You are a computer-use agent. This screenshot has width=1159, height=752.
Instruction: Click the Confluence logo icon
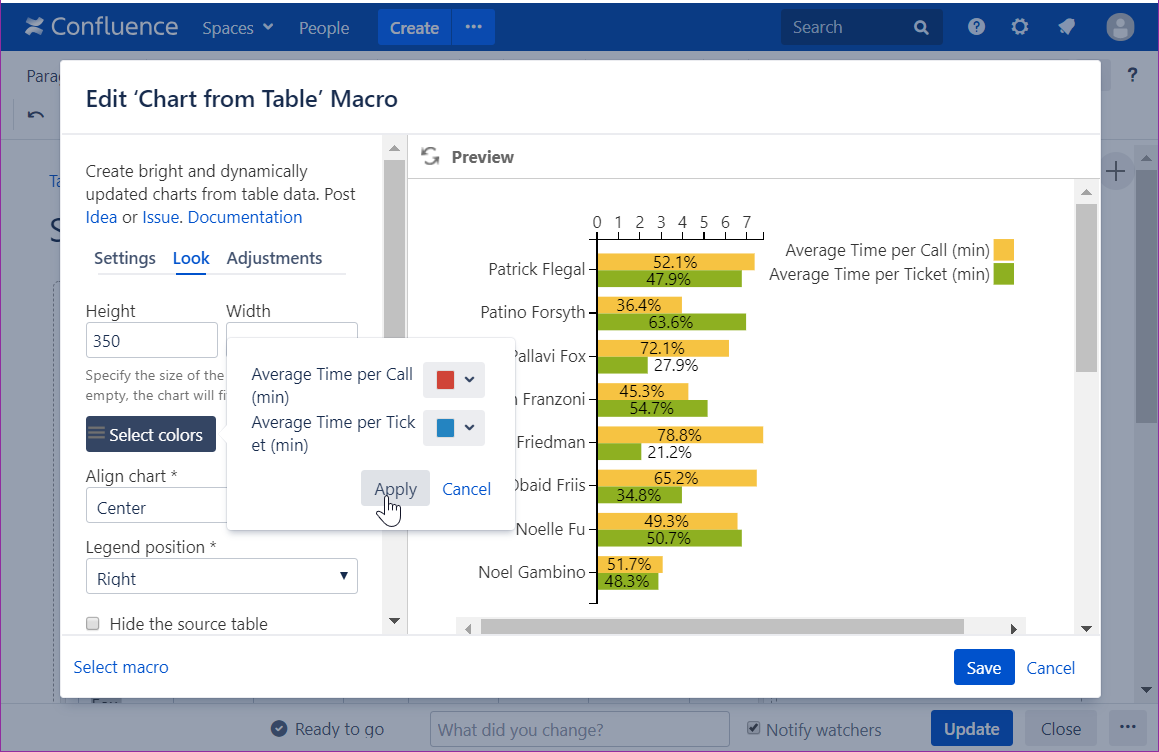35,28
